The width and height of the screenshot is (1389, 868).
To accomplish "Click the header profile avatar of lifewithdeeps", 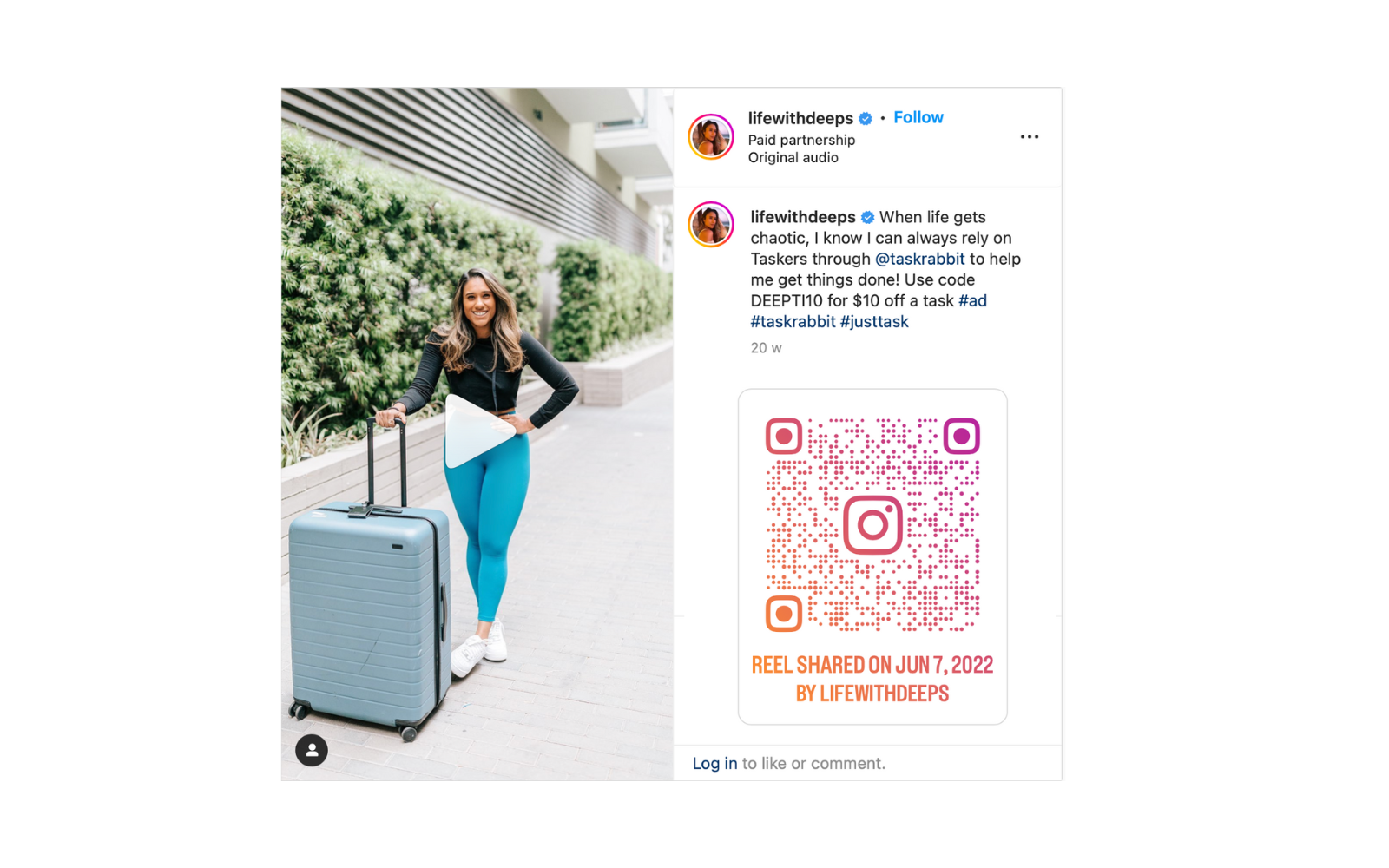I will coord(711,137).
